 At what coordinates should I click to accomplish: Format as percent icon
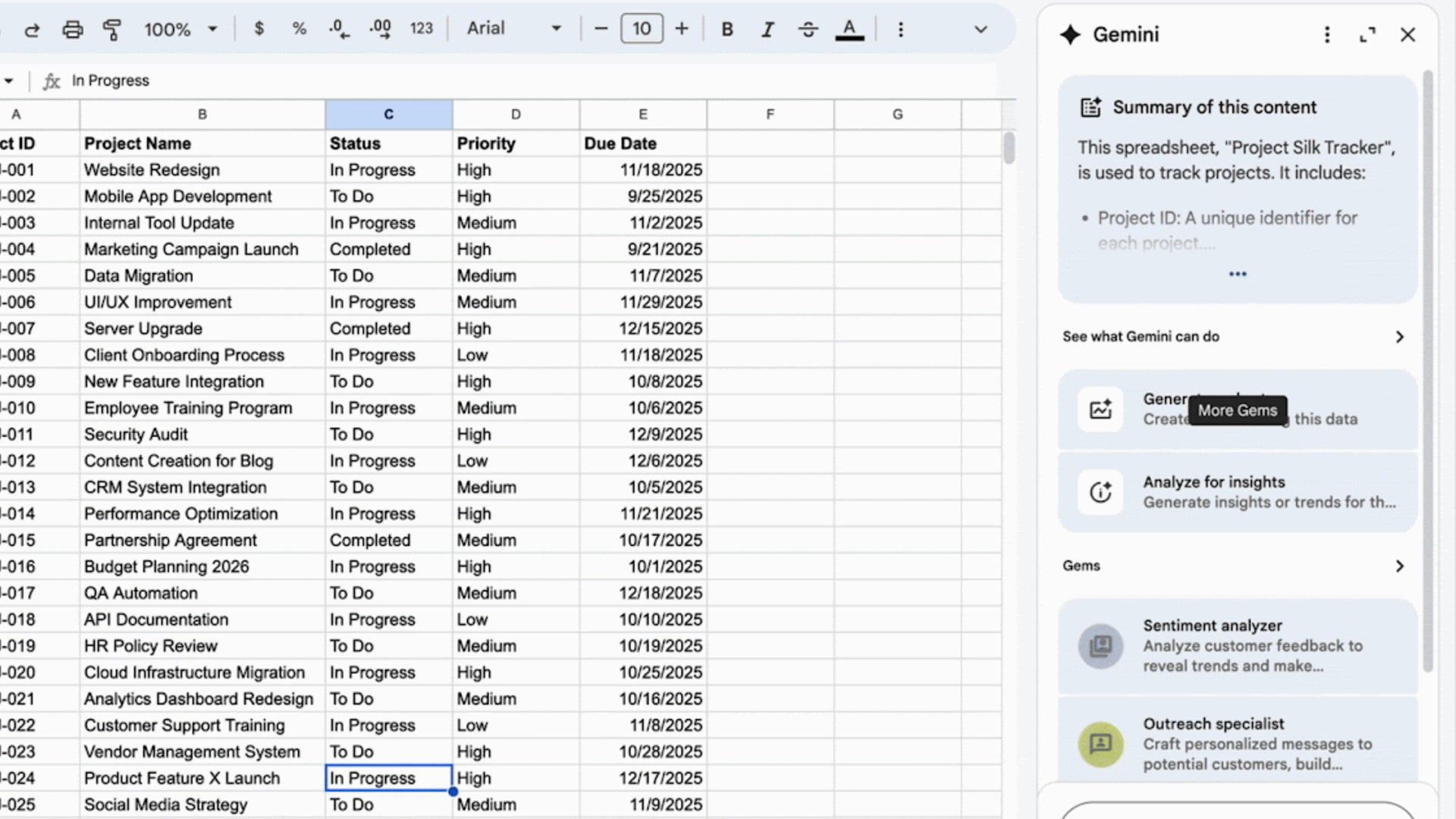(300, 29)
